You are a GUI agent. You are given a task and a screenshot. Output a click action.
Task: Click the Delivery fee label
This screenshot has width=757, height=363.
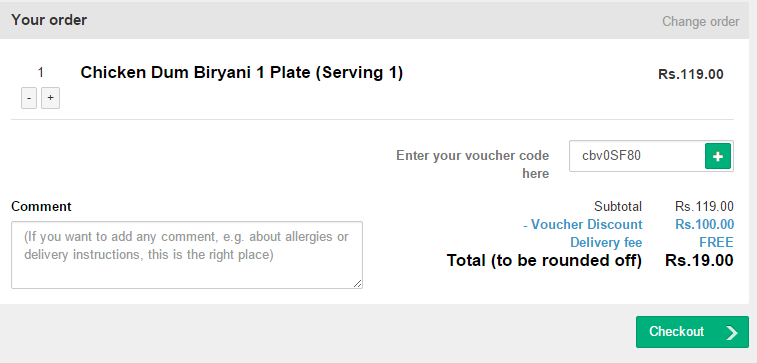[x=606, y=242]
